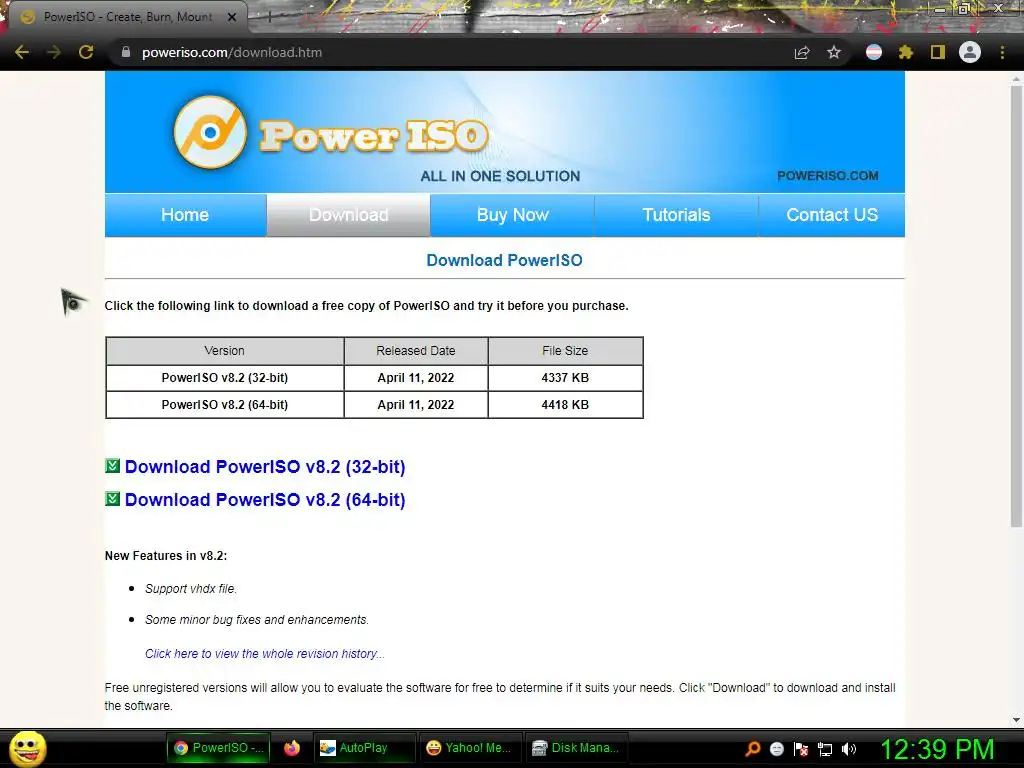This screenshot has height=768, width=1024.
Task: Open the Tutorials navigation tab
Action: pyautogui.click(x=676, y=215)
